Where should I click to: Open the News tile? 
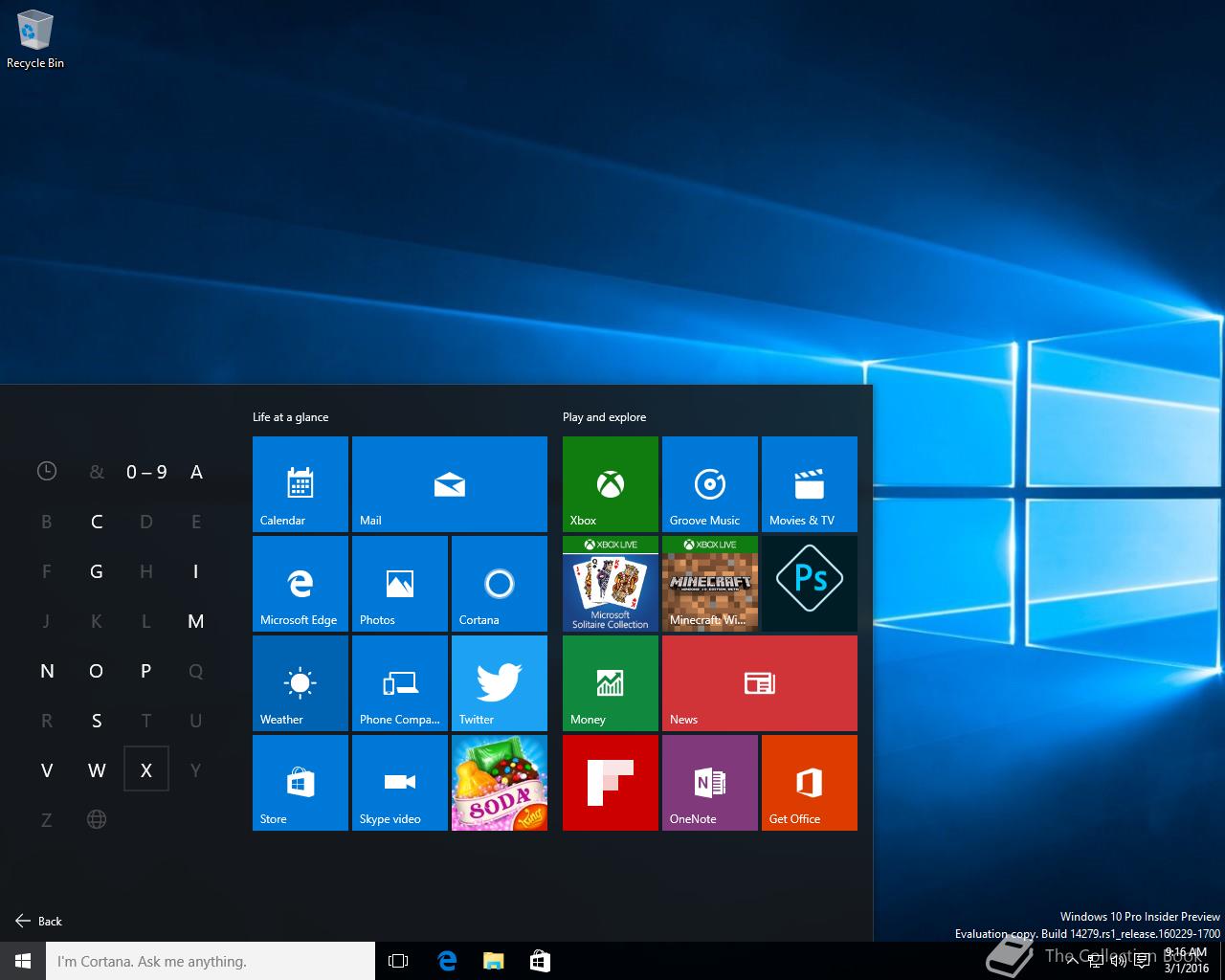tap(760, 683)
